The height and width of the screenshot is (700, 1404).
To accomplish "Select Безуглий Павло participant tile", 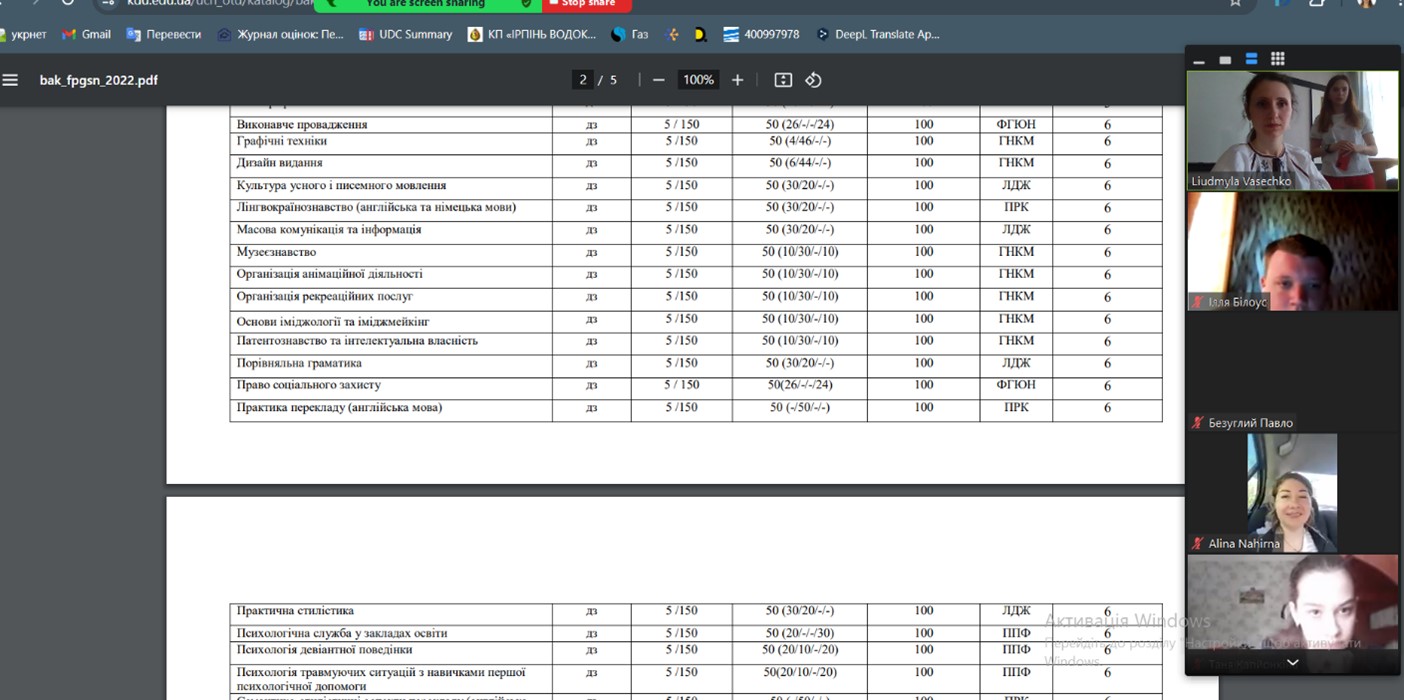I will [x=1292, y=372].
